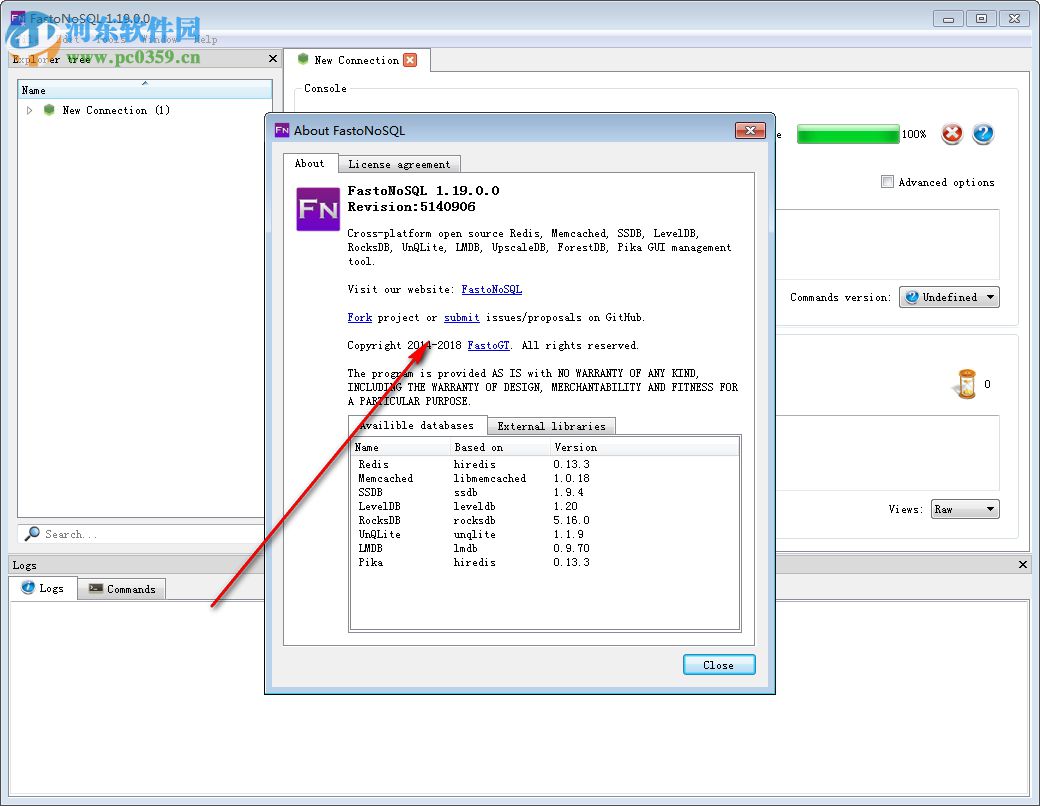Open the Commands tab
1040x806 pixels.
122,589
